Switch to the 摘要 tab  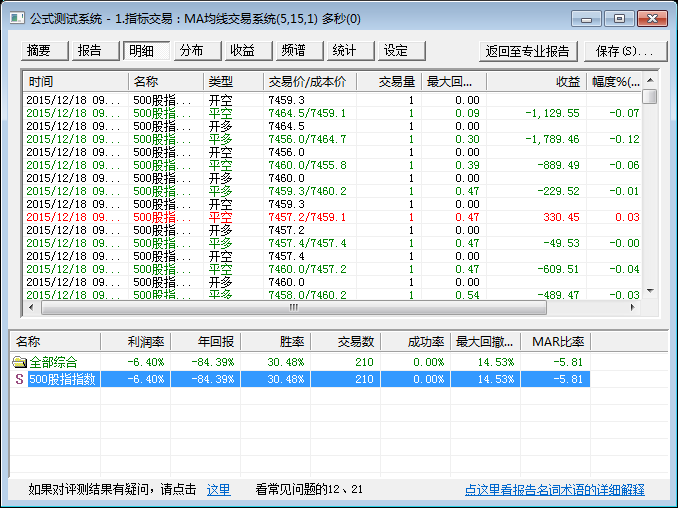coord(40,51)
